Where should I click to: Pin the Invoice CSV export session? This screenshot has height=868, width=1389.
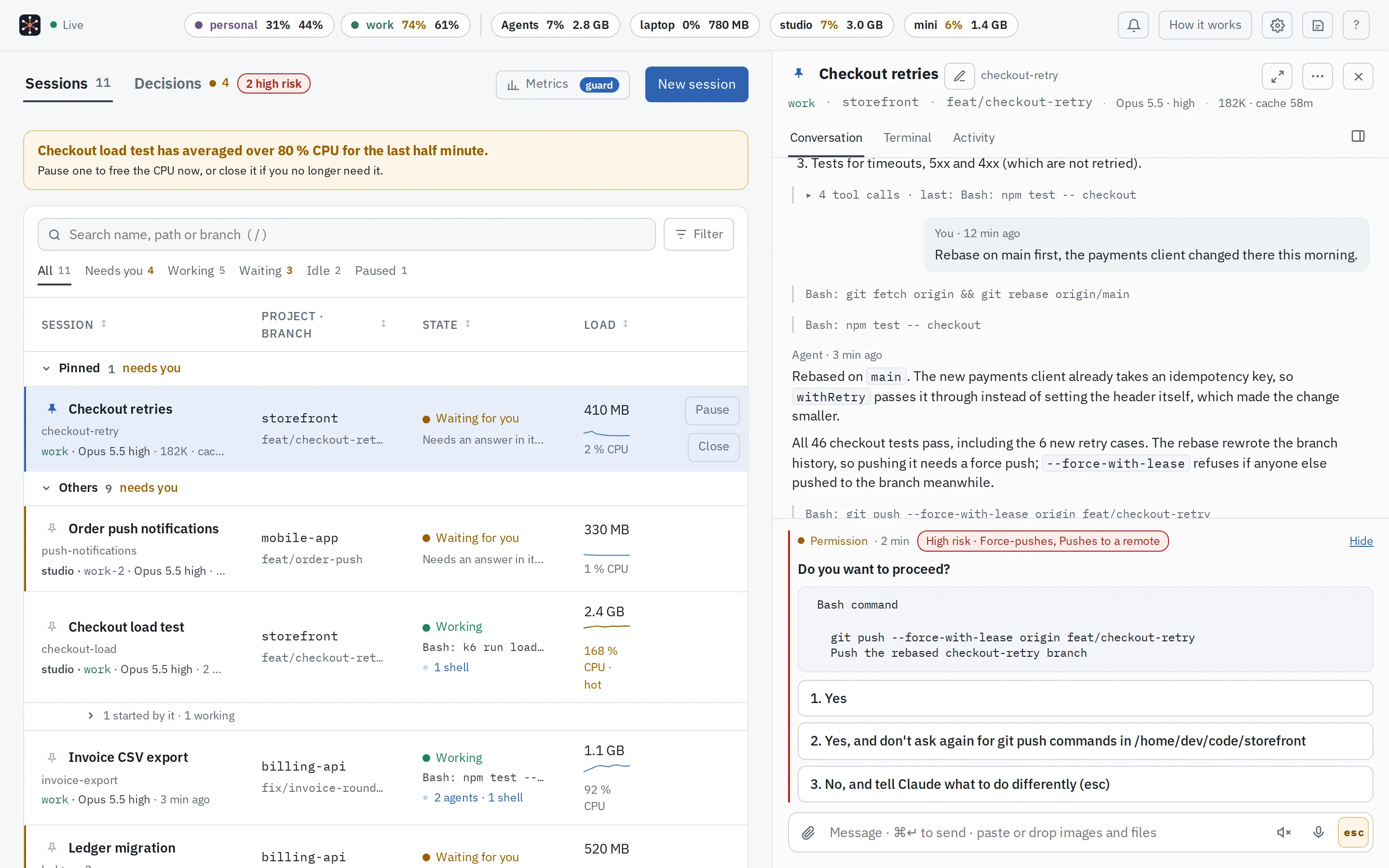pos(52,757)
